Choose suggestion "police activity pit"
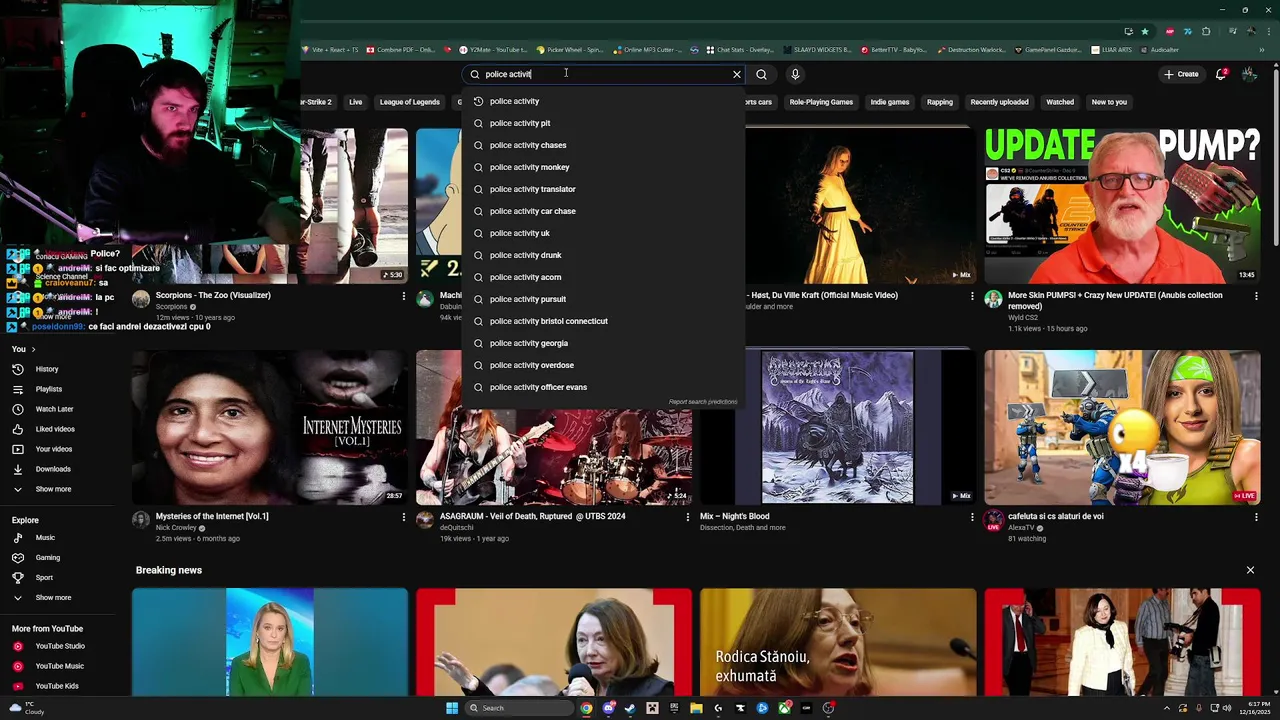This screenshot has width=1280, height=720. pyautogui.click(x=604, y=123)
